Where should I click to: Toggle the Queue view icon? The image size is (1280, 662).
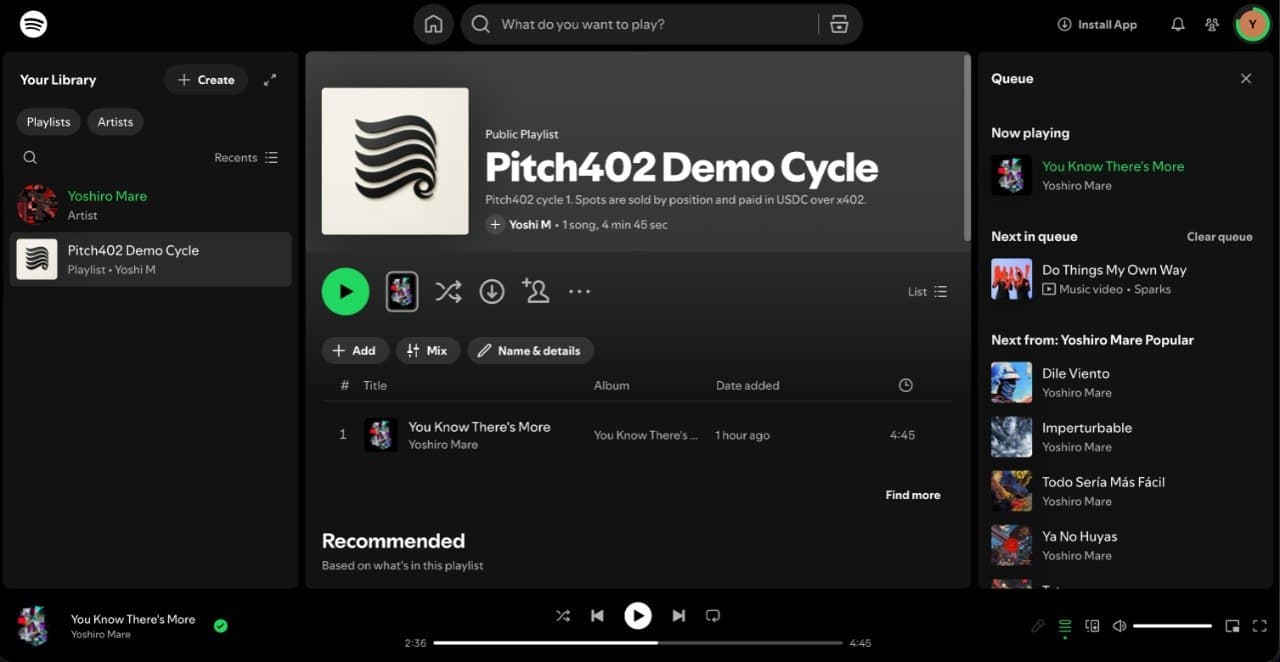click(x=1065, y=626)
